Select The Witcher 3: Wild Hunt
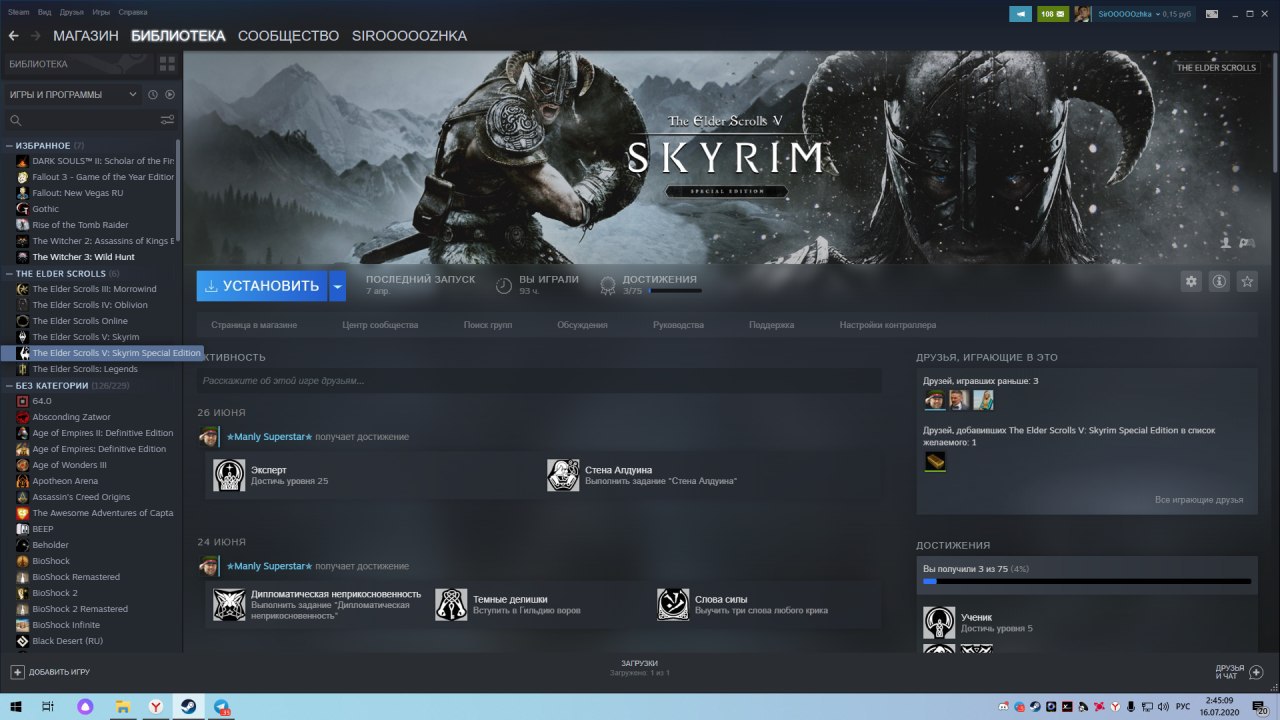Image resolution: width=1280 pixels, height=720 pixels. pyautogui.click(x=83, y=257)
